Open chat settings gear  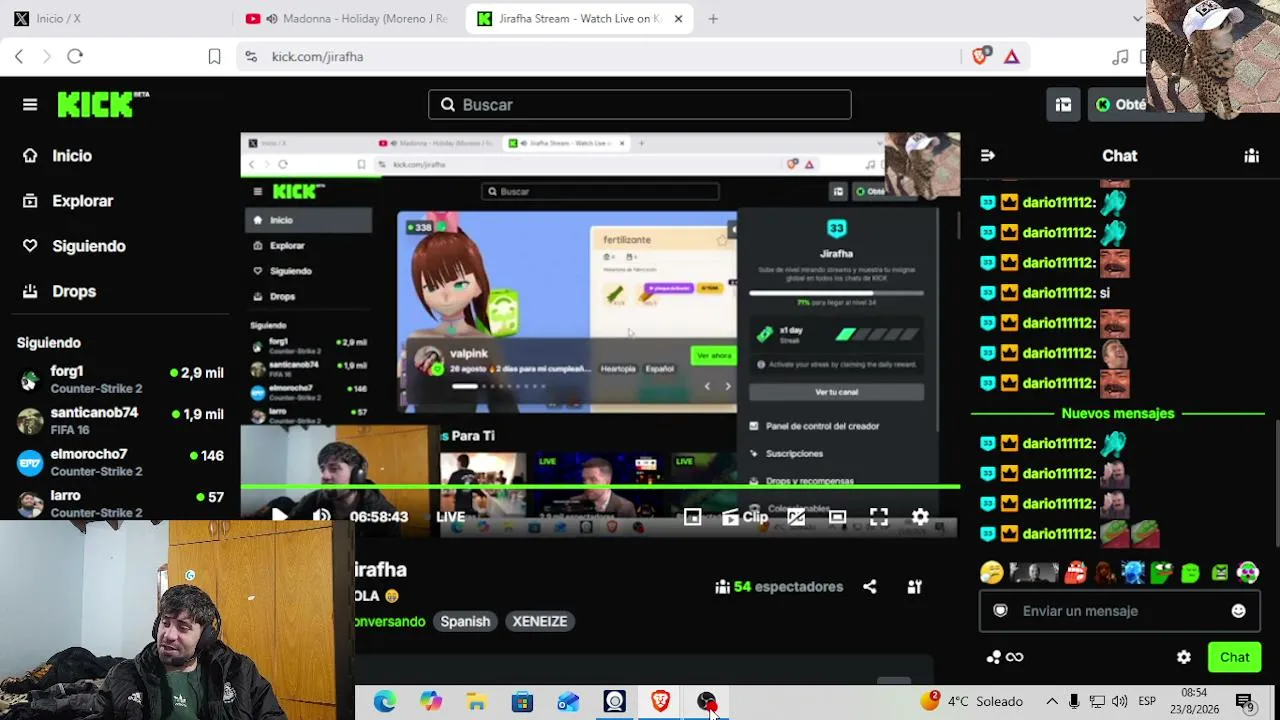pyautogui.click(x=1184, y=657)
